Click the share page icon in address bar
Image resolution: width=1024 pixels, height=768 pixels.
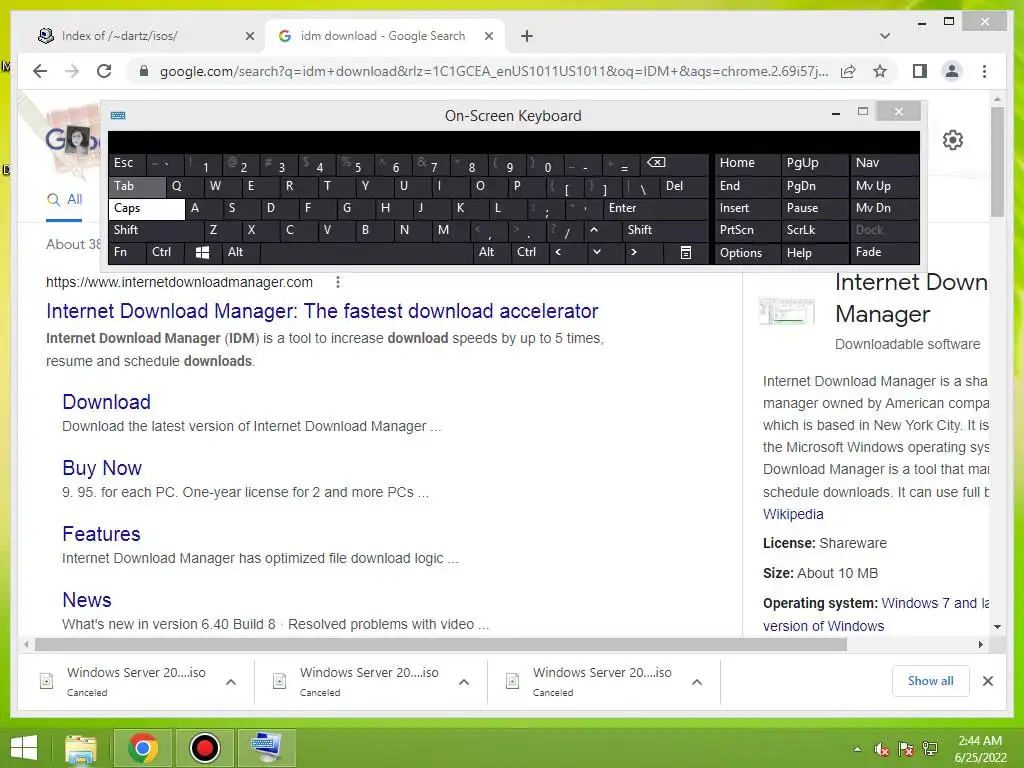848,71
